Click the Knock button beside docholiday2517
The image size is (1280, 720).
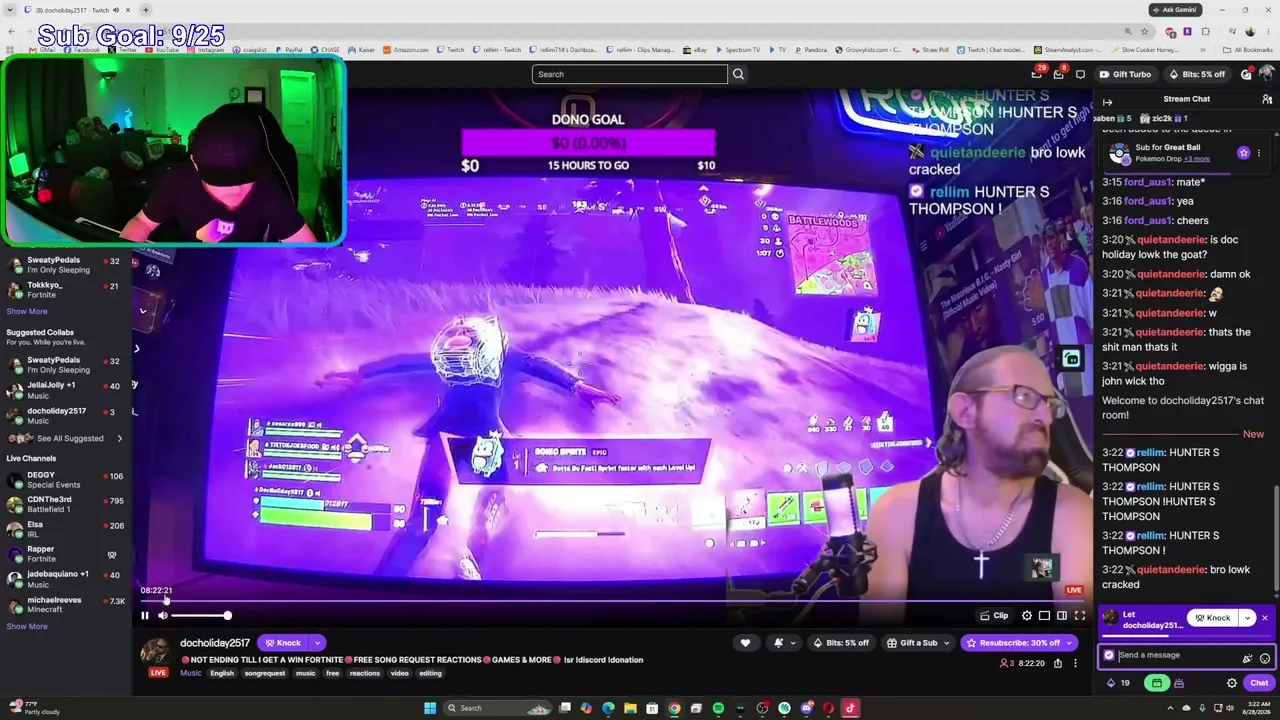click(x=283, y=643)
